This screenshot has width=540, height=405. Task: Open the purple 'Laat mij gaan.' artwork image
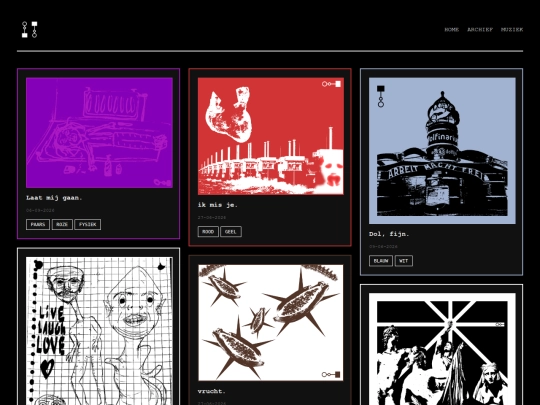pos(99,133)
